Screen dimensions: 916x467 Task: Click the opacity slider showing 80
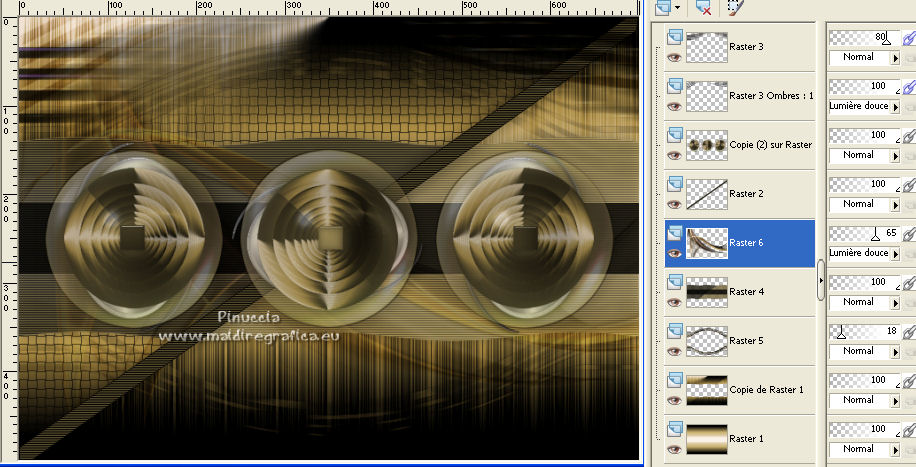pyautogui.click(x=865, y=39)
